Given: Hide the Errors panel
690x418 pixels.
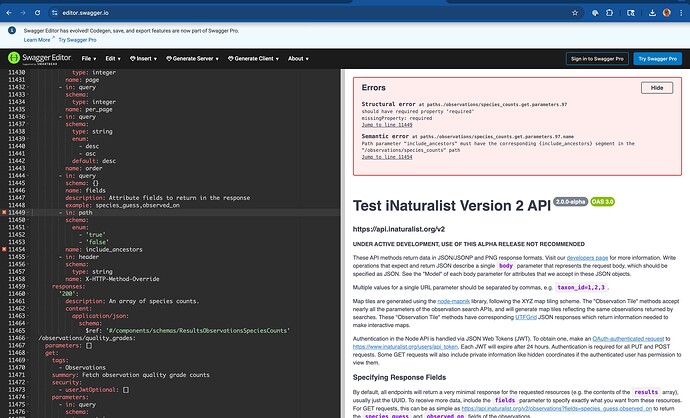Looking at the screenshot, I should click(x=657, y=88).
